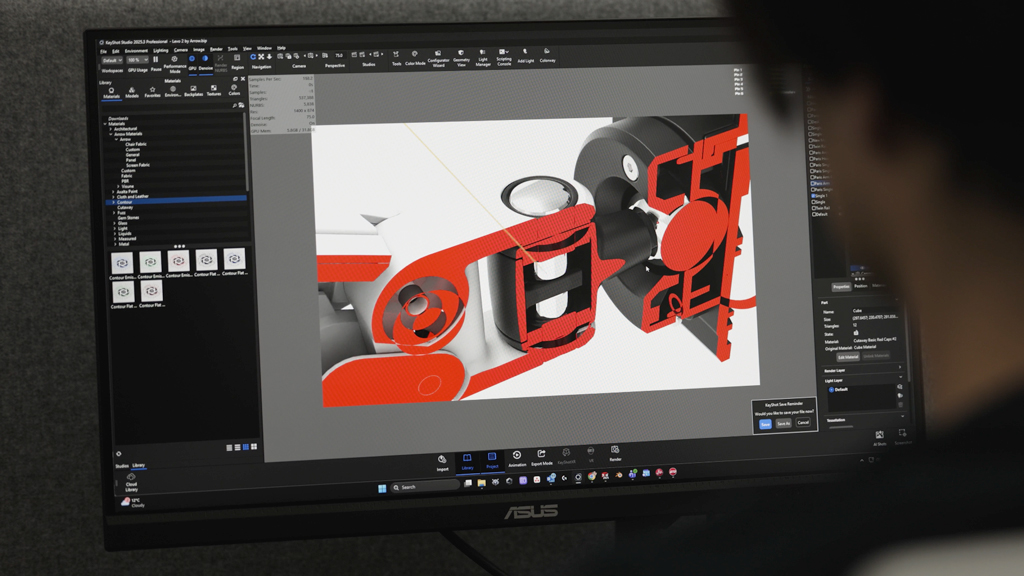Screen dimensions: 1024x576
Task: Open the Environment menu
Action: click(136, 50)
